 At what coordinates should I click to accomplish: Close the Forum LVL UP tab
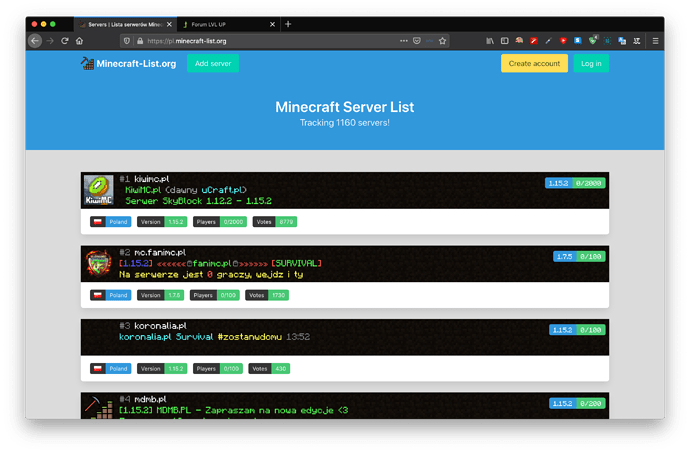272,25
